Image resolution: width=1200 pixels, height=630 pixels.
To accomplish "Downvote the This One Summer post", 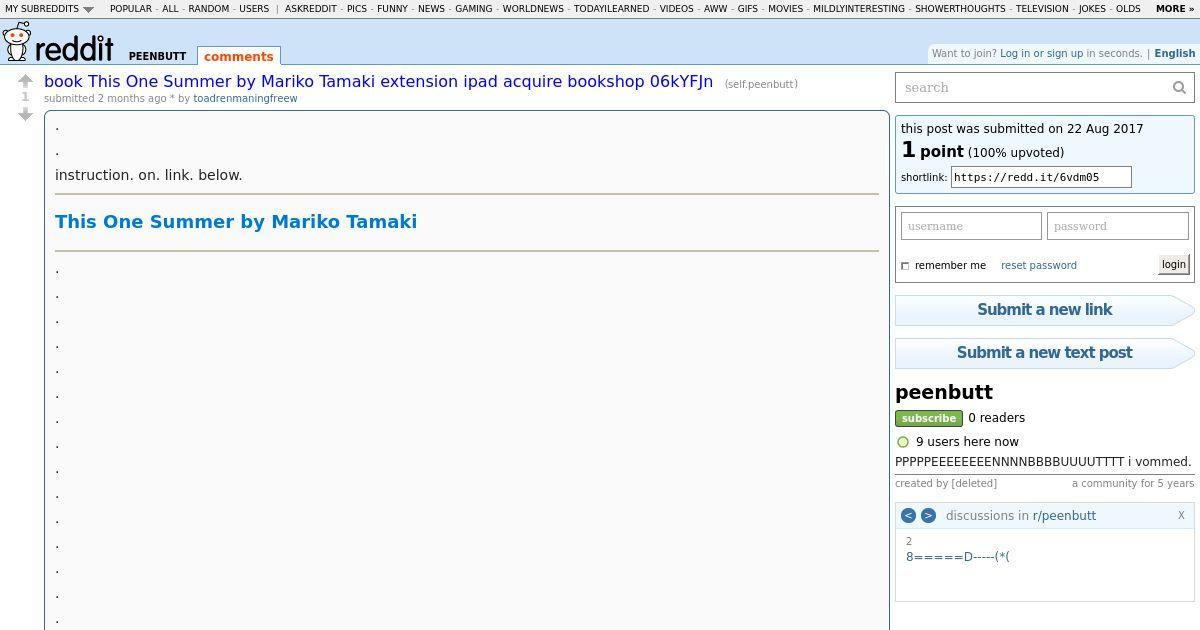I will point(25,115).
